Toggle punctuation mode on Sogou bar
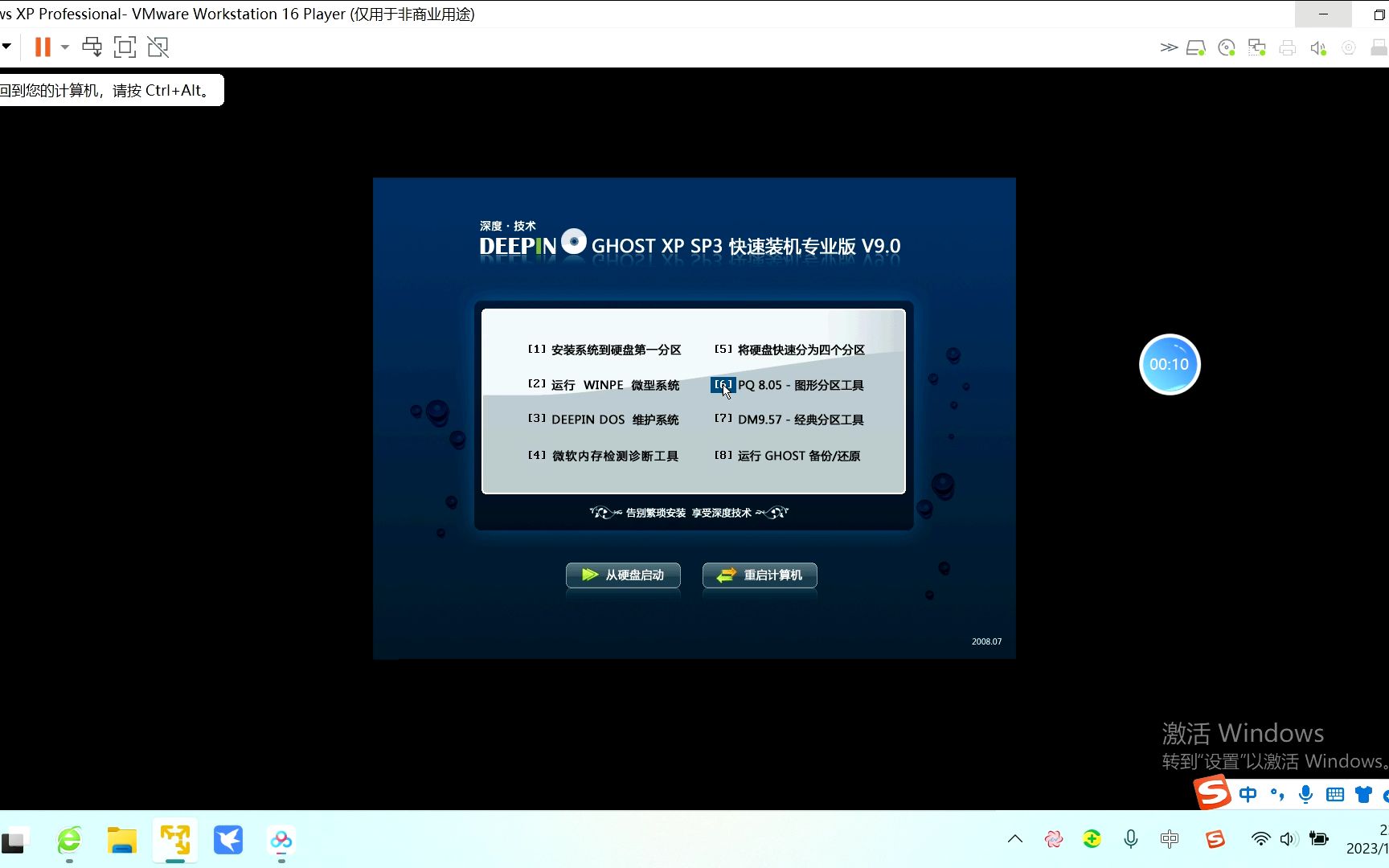 pyautogui.click(x=1276, y=794)
